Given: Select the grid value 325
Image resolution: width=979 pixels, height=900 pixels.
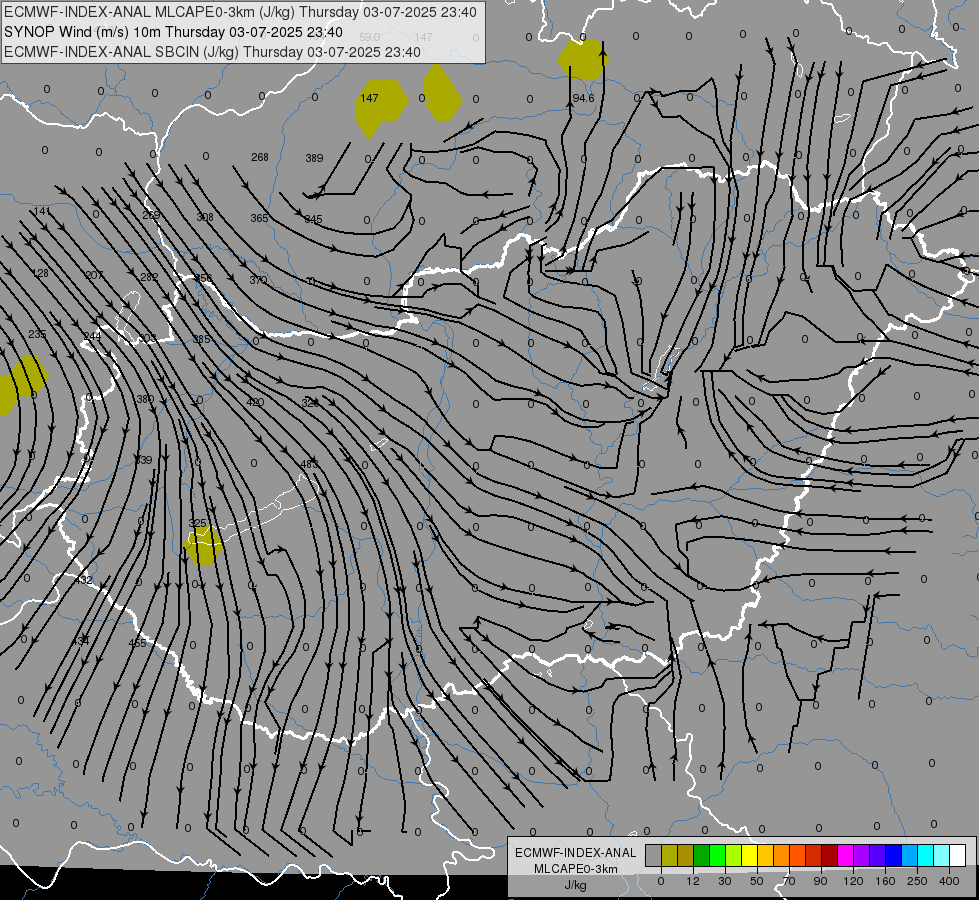Looking at the screenshot, I should click(x=197, y=523).
